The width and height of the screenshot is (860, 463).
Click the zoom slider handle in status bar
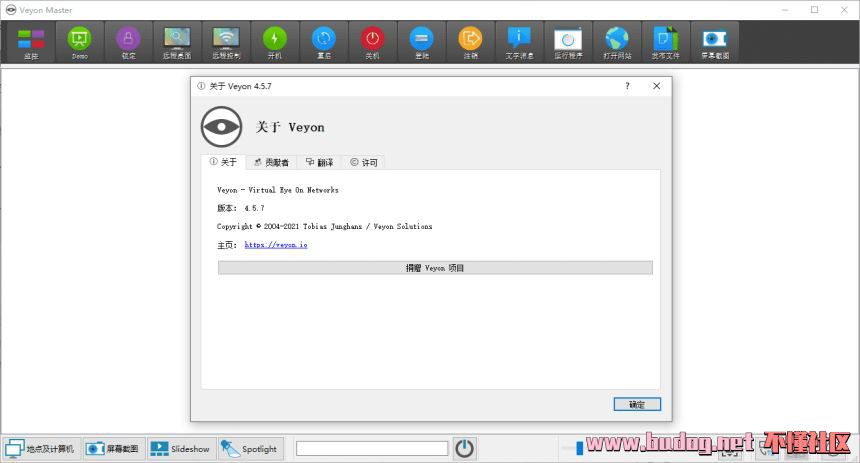pos(579,448)
